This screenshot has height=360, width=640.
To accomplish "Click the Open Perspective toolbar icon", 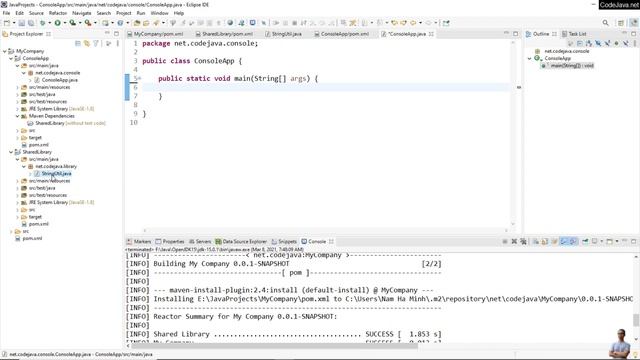I will 621,23.
